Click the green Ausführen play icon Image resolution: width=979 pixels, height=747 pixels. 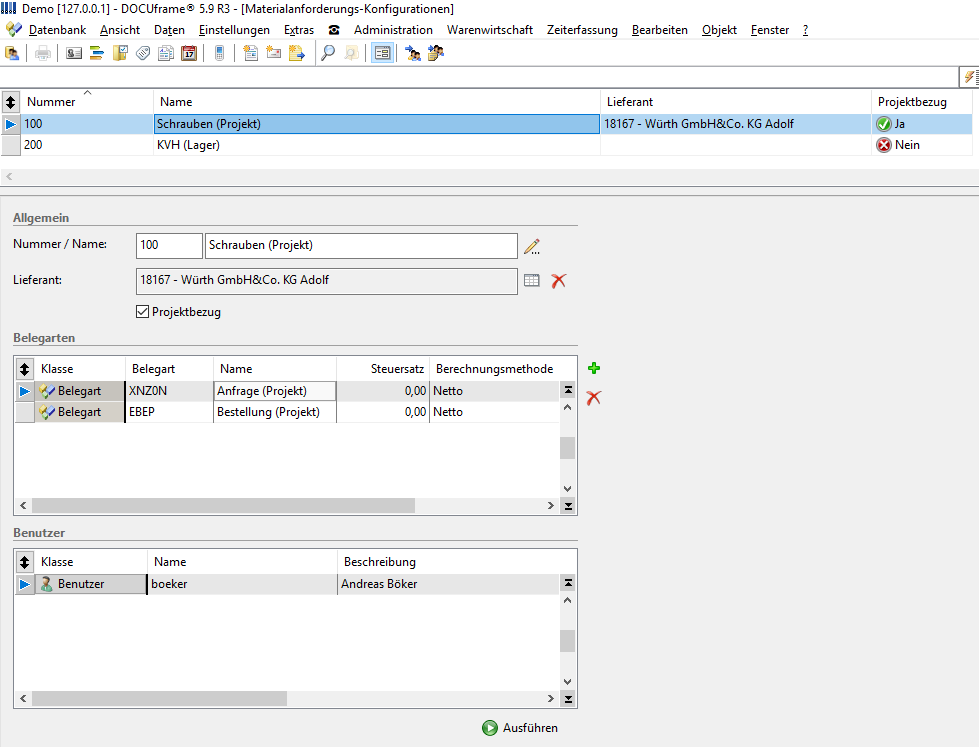coord(490,728)
